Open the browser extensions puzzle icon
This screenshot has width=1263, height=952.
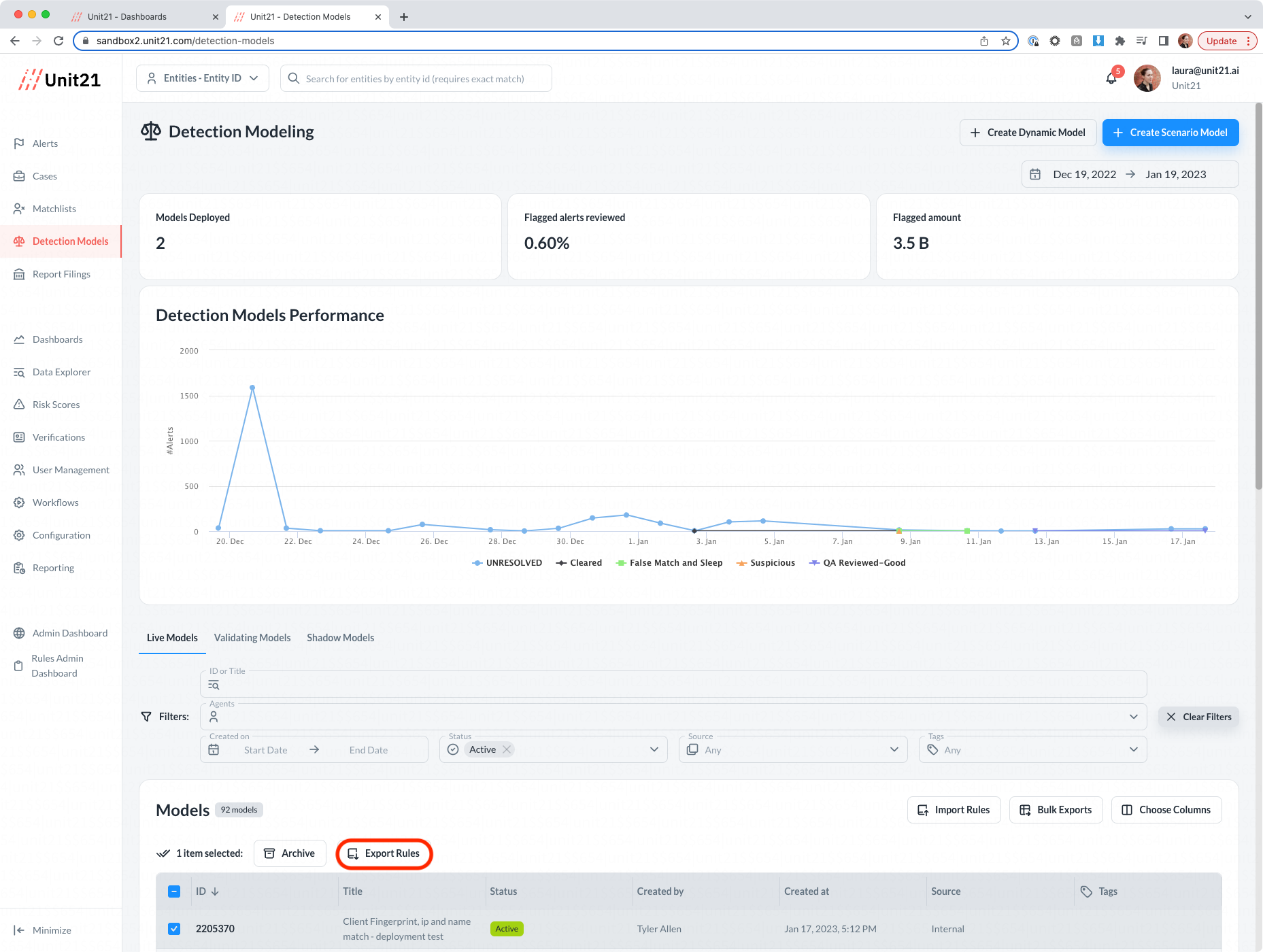point(1120,41)
